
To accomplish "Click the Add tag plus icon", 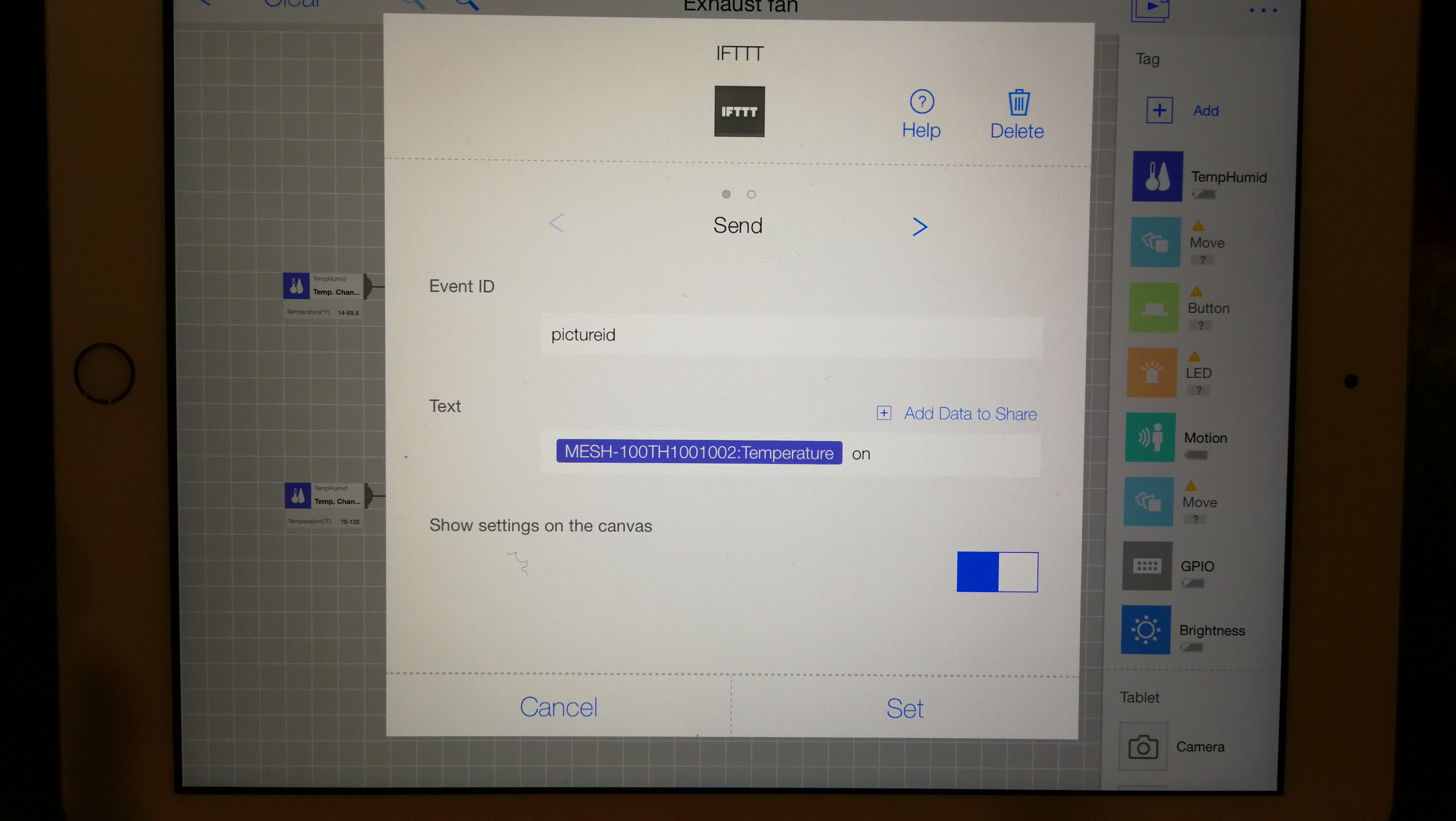I will tap(1159, 110).
